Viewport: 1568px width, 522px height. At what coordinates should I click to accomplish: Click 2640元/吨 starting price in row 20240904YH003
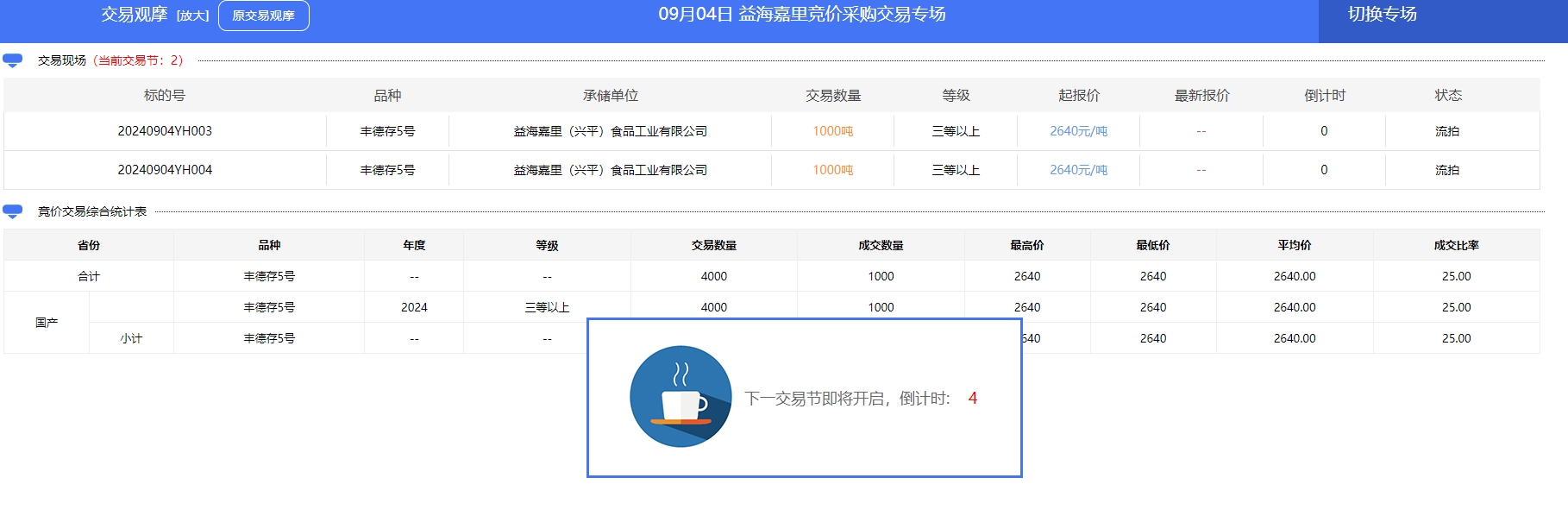(x=1079, y=131)
